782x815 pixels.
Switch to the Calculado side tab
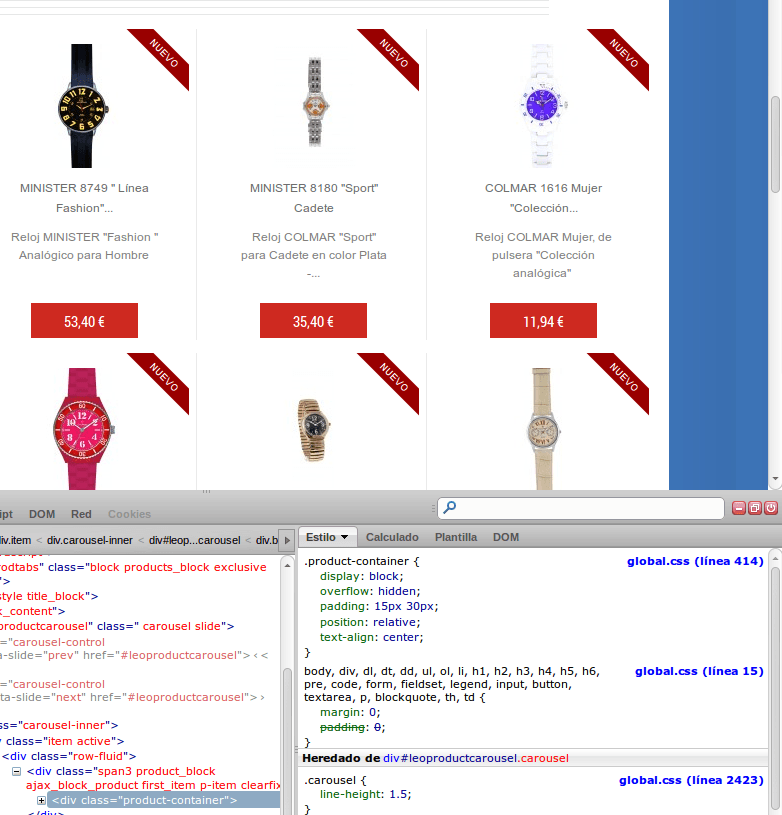[x=392, y=537]
